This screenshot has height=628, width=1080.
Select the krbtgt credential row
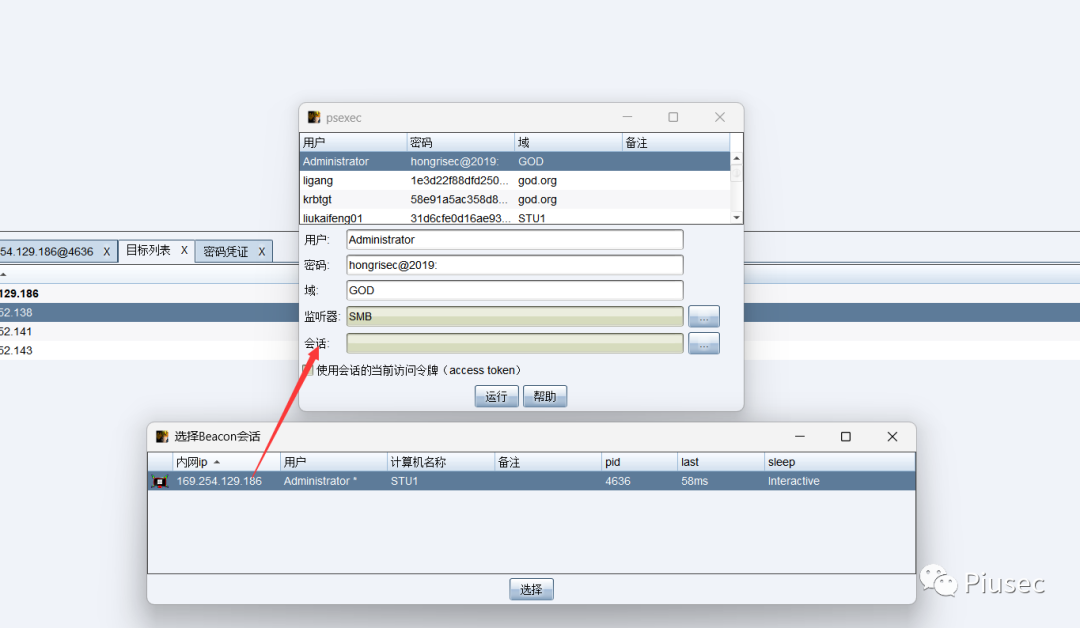point(515,199)
